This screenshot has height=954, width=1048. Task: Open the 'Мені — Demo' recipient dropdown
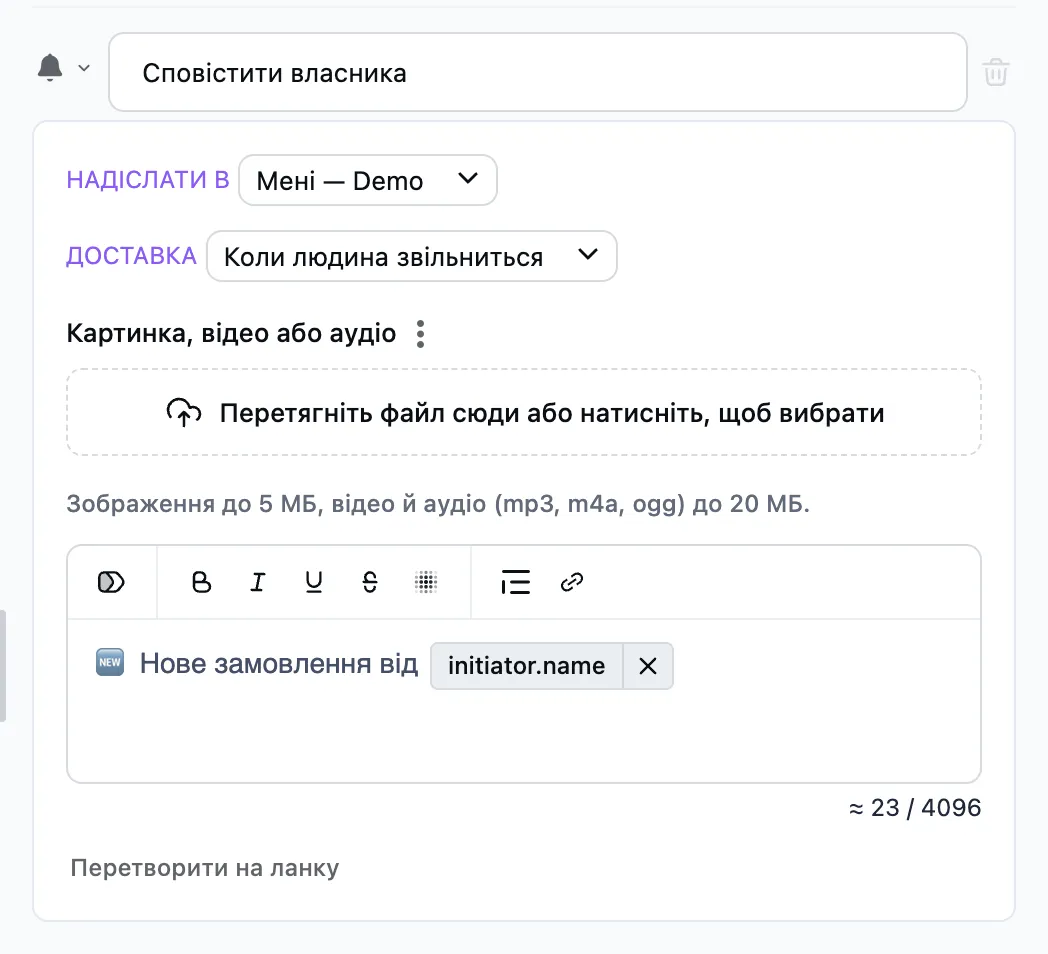click(368, 181)
